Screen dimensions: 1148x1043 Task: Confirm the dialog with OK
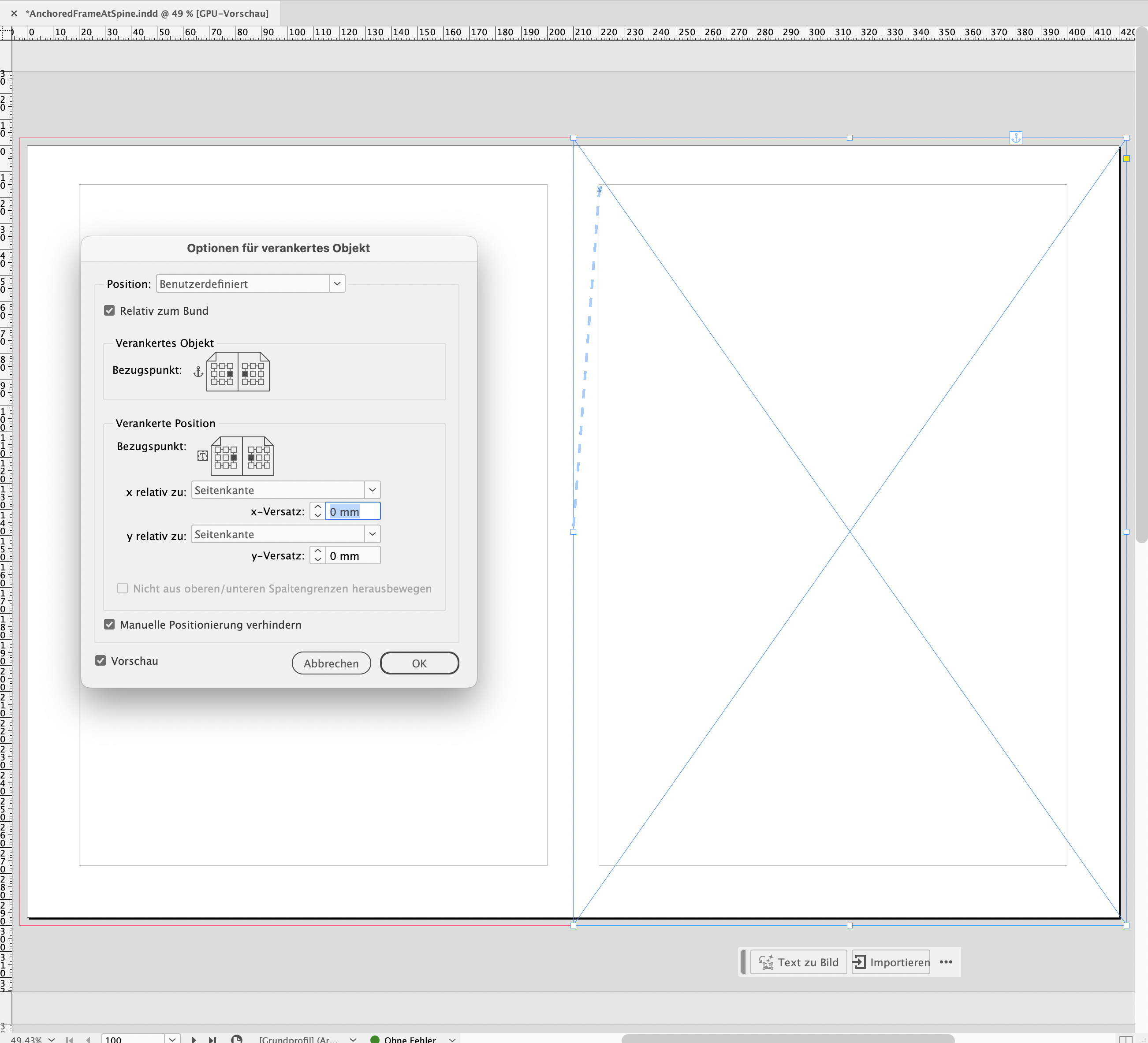click(419, 663)
